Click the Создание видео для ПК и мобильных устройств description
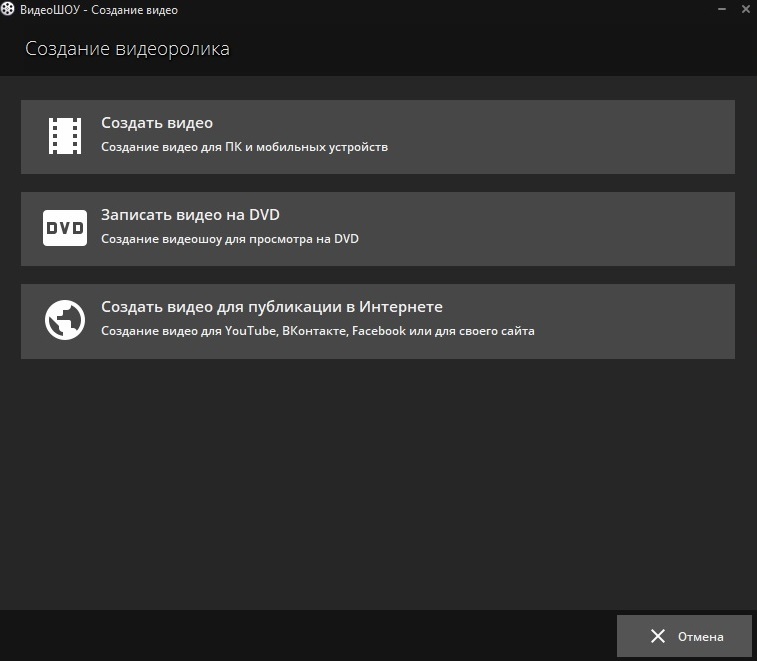Image resolution: width=757 pixels, height=661 pixels. (x=244, y=147)
